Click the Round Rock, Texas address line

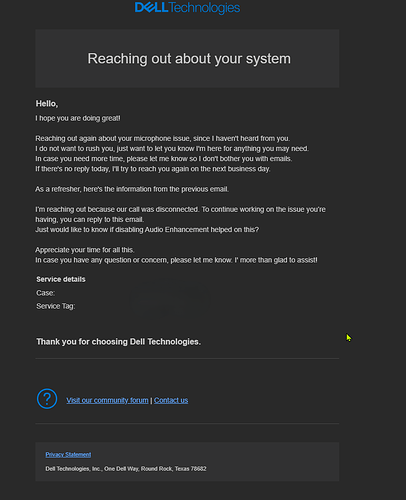[126, 469]
